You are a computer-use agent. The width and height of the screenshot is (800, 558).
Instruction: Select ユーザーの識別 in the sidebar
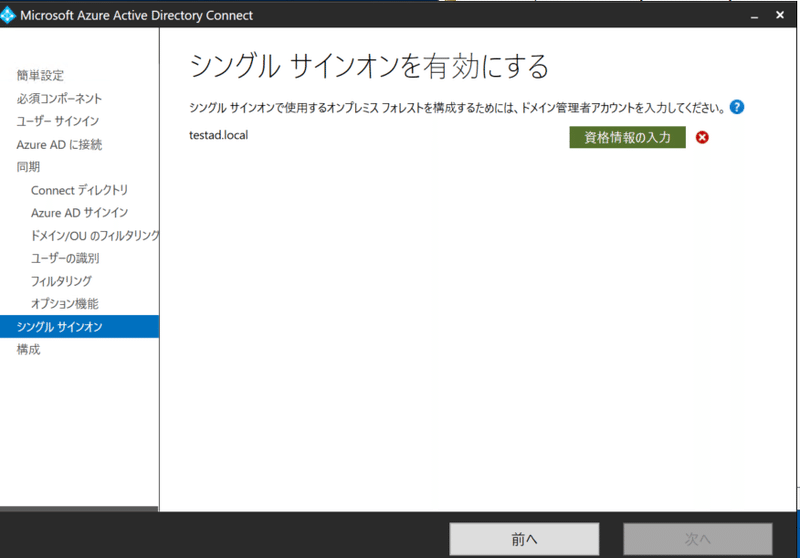[65, 258]
